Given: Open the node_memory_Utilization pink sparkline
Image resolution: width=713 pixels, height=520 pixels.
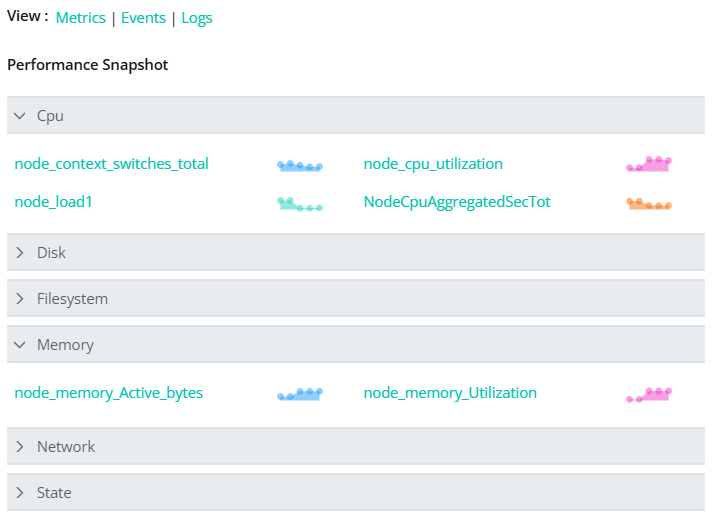Looking at the screenshot, I should point(649,395).
